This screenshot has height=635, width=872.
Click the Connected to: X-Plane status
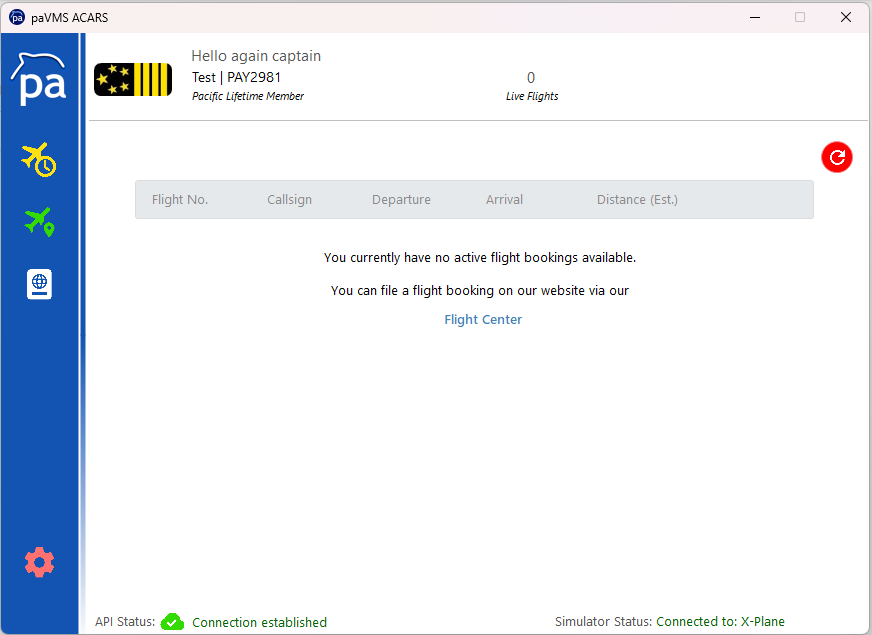pos(720,622)
